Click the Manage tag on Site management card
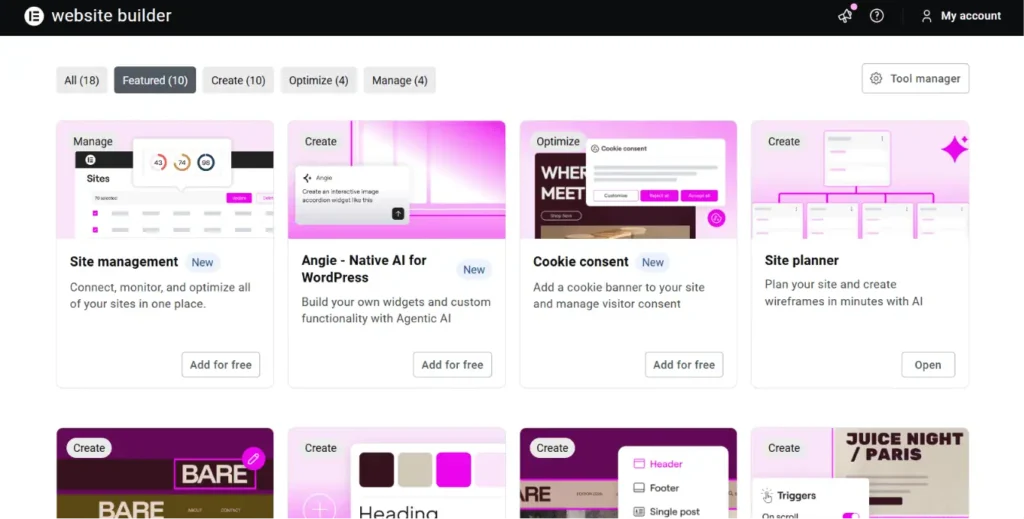Screen dimensions: 1024x519 (x=93, y=141)
